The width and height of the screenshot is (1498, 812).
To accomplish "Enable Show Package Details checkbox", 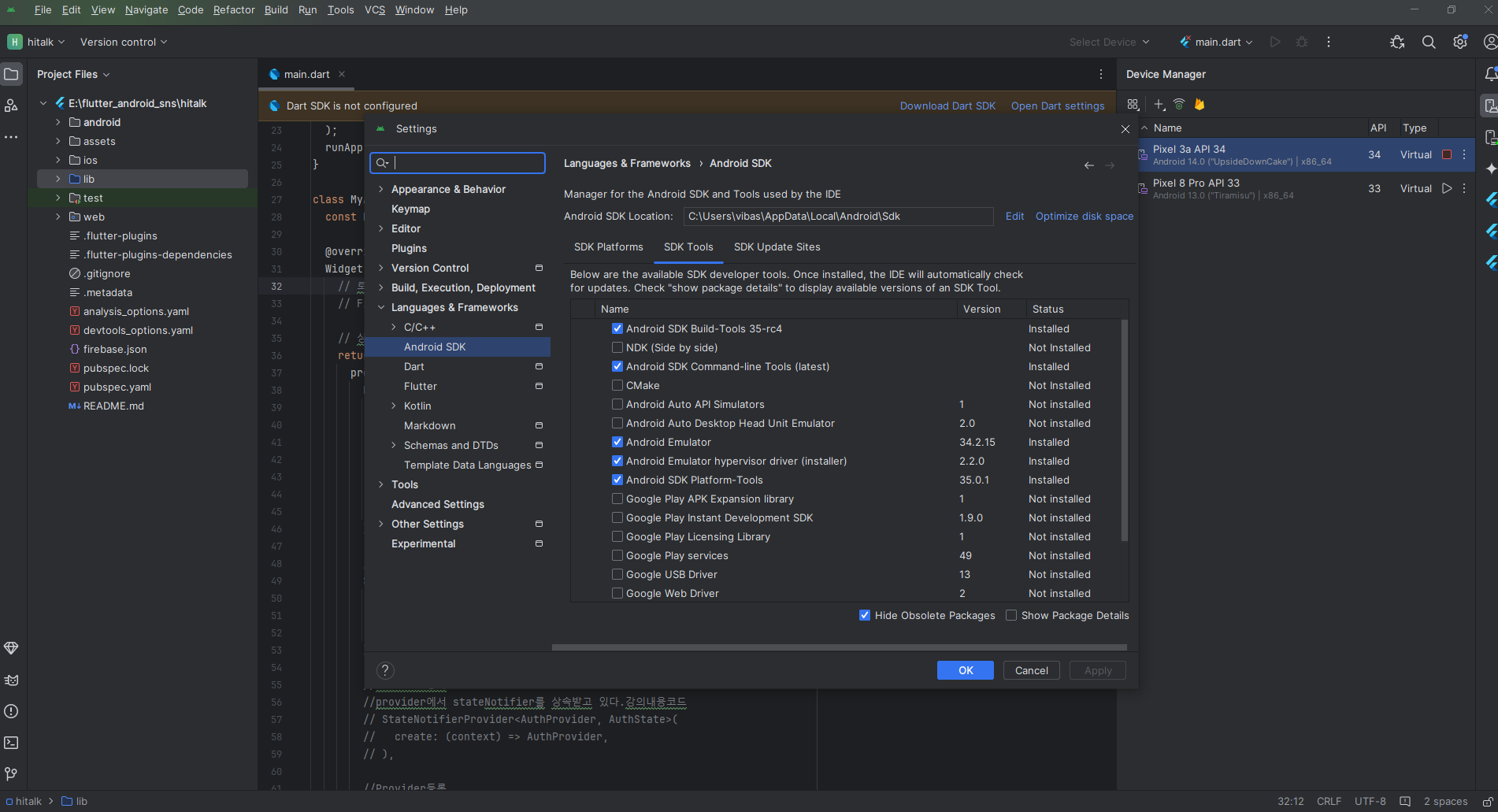I will 1011,615.
